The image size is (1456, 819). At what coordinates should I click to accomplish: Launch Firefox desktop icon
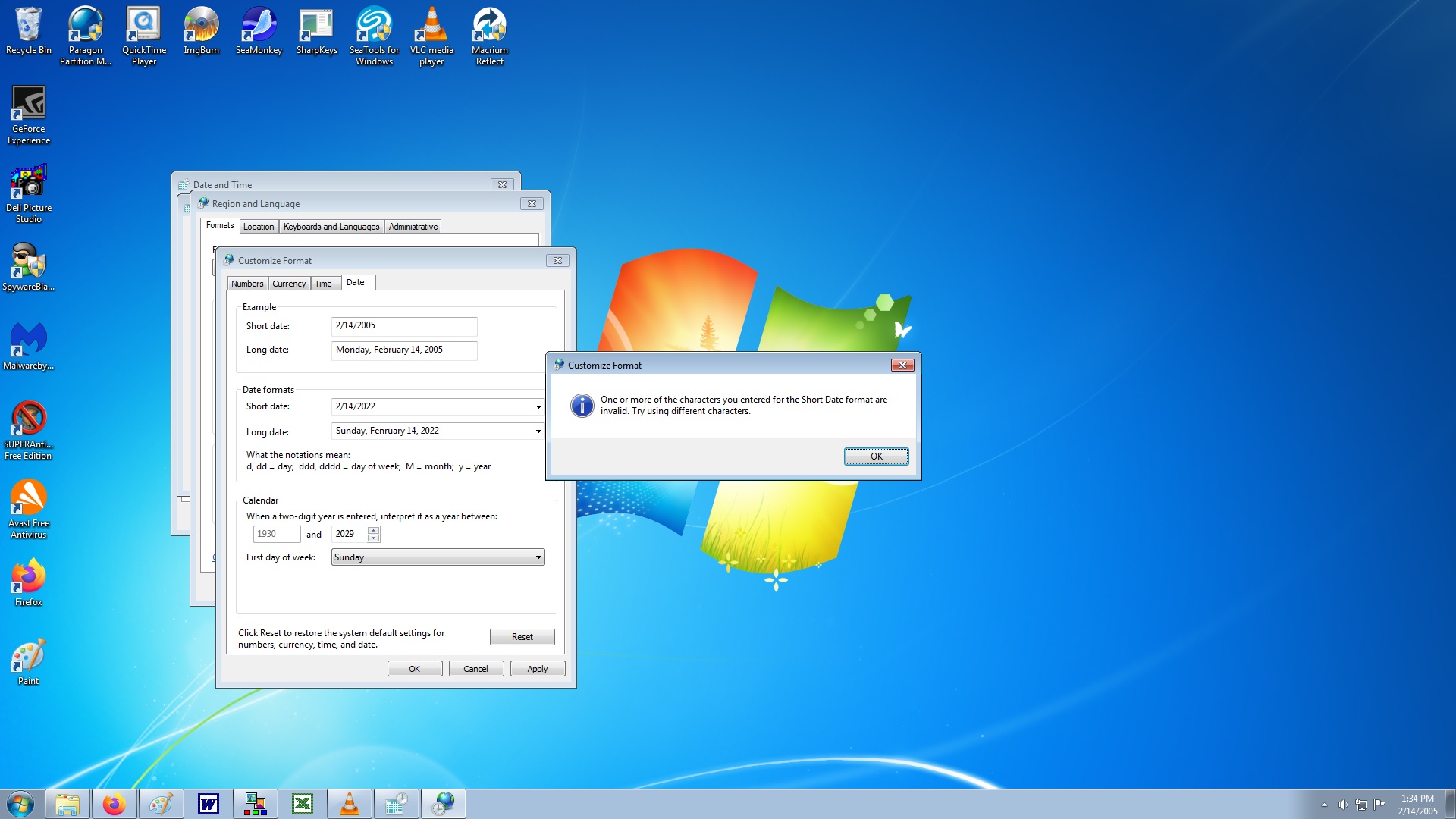pyautogui.click(x=29, y=583)
